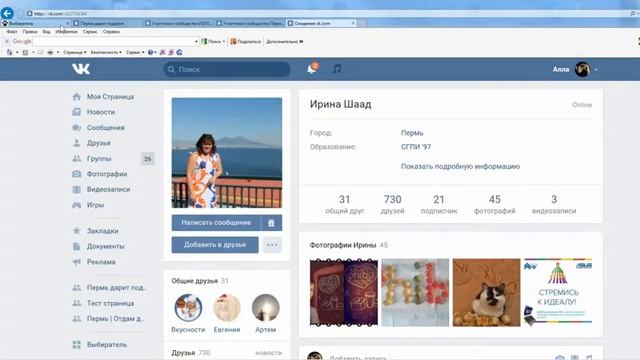This screenshot has width=640, height=360.
Task: Click the Фотографии camera icon
Action: pyautogui.click(x=76, y=174)
